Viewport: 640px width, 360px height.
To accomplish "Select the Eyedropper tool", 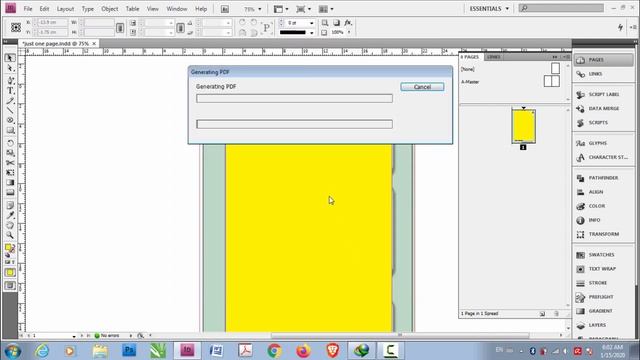I will pos(10,215).
